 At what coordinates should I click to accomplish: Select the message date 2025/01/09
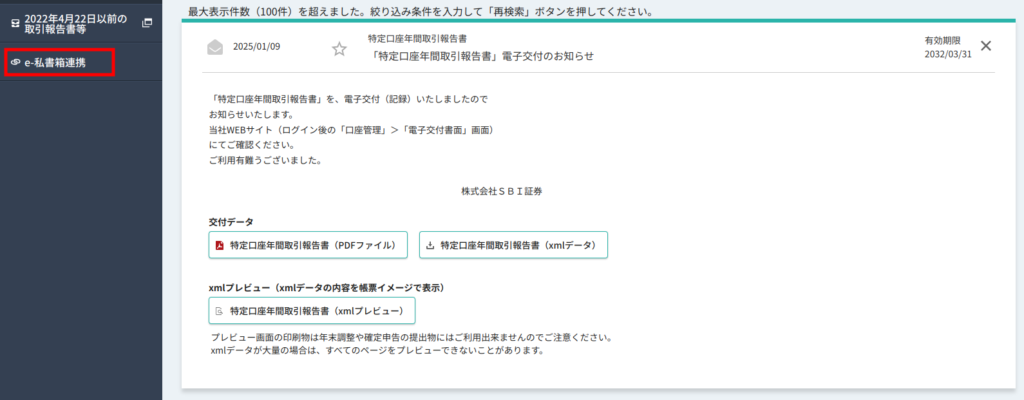(x=257, y=47)
